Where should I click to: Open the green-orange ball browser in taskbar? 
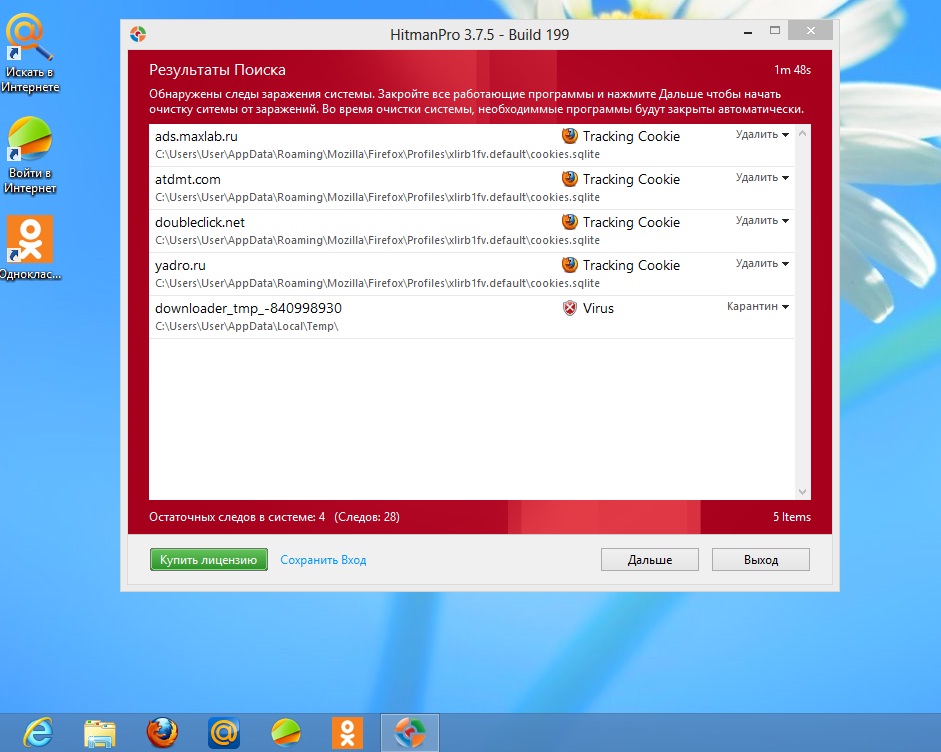[286, 733]
